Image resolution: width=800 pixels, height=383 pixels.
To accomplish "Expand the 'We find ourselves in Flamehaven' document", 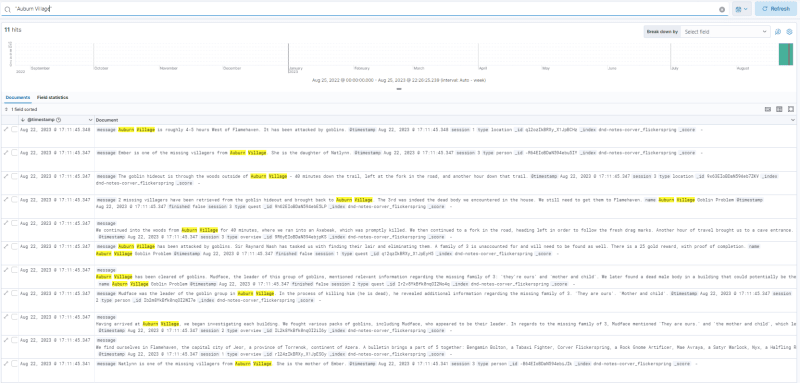I will 6,340.
